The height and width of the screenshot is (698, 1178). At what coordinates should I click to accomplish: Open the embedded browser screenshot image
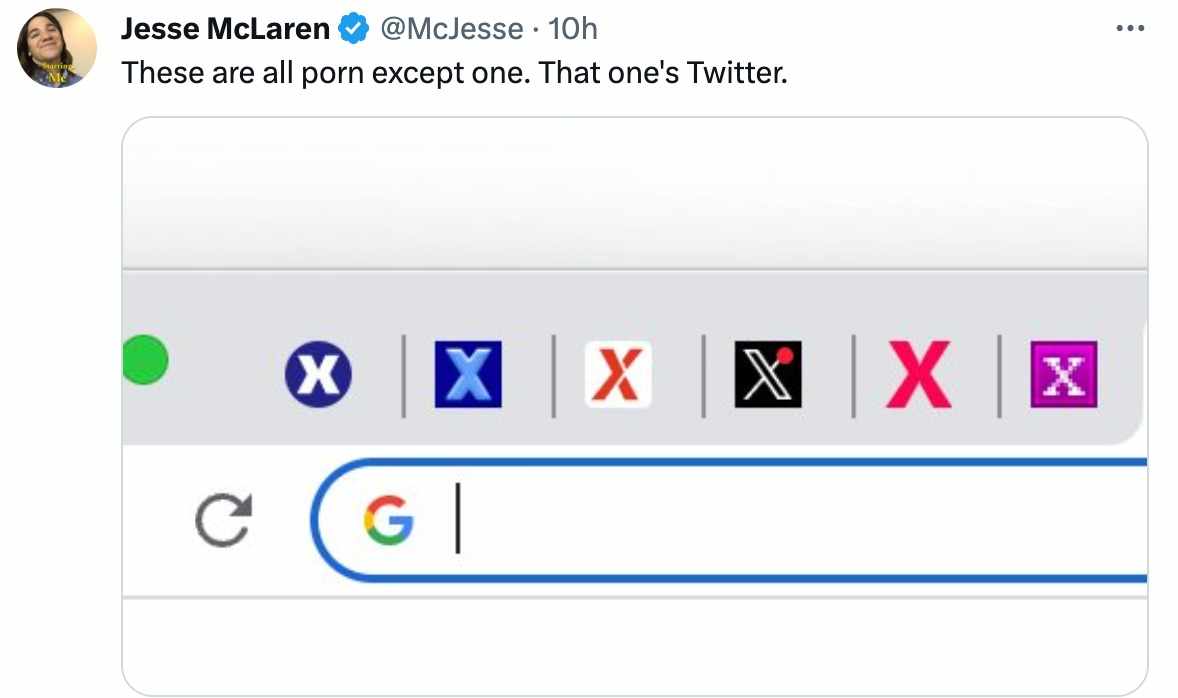click(634, 200)
